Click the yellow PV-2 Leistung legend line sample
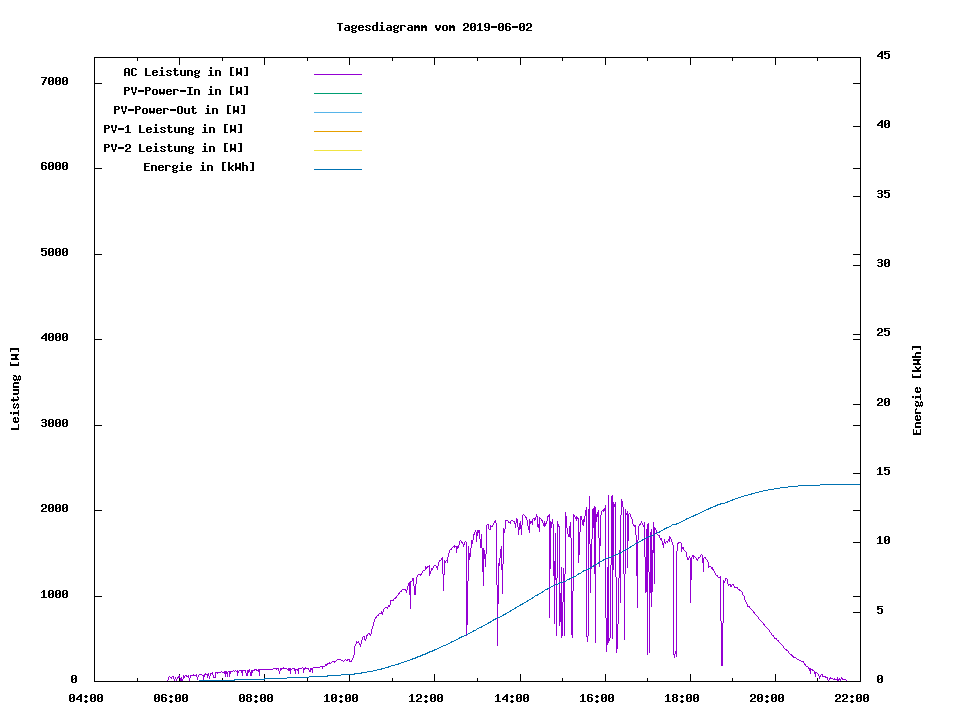Viewport: 960px width, 720px height. coord(337,150)
